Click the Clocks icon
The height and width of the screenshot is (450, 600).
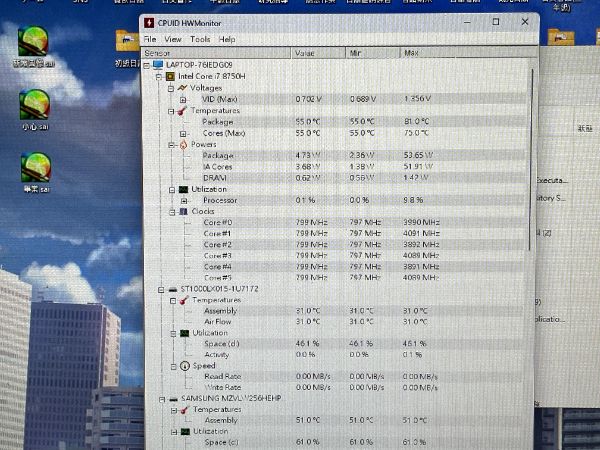point(184,211)
